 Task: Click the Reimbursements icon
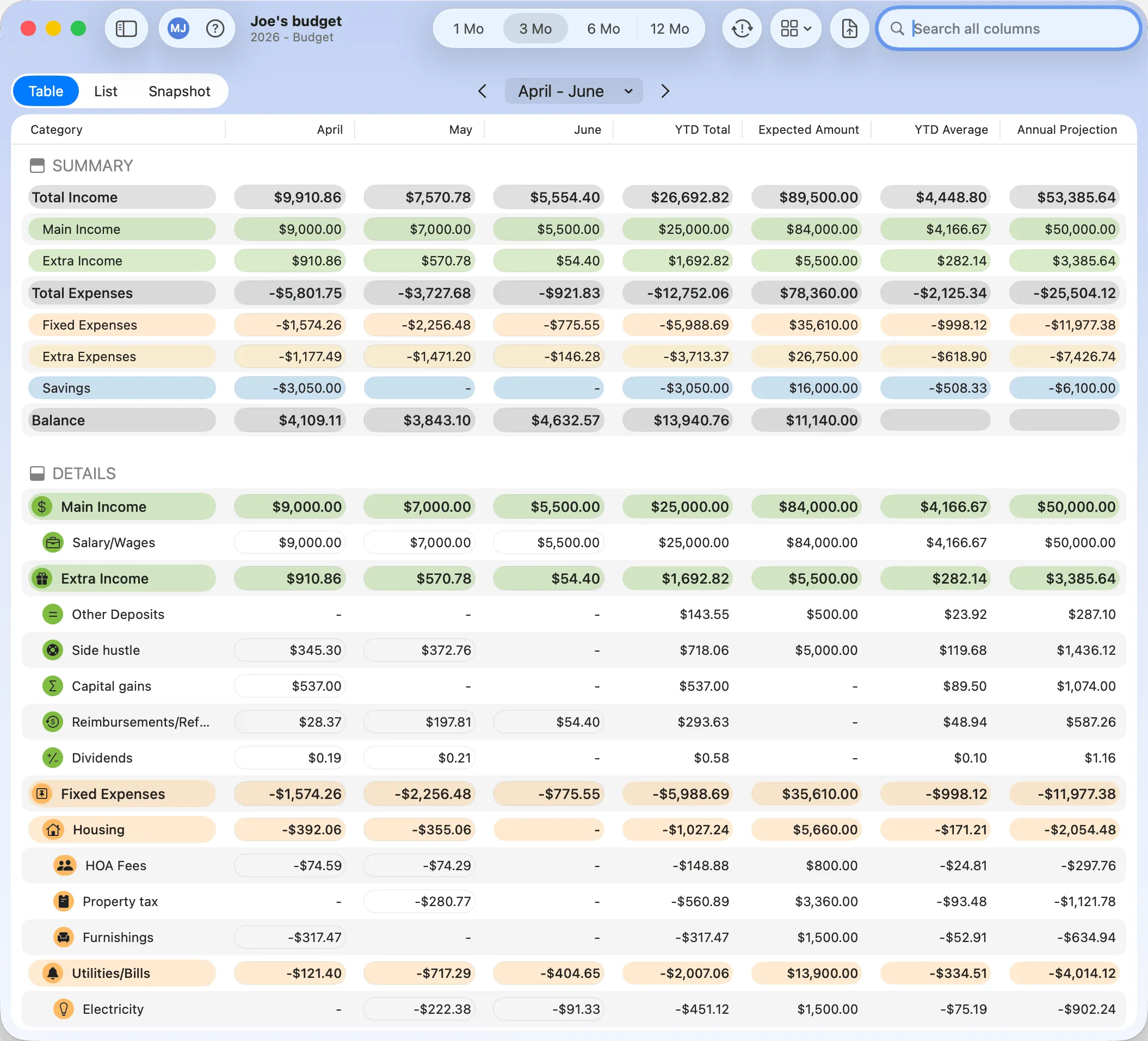(x=53, y=722)
